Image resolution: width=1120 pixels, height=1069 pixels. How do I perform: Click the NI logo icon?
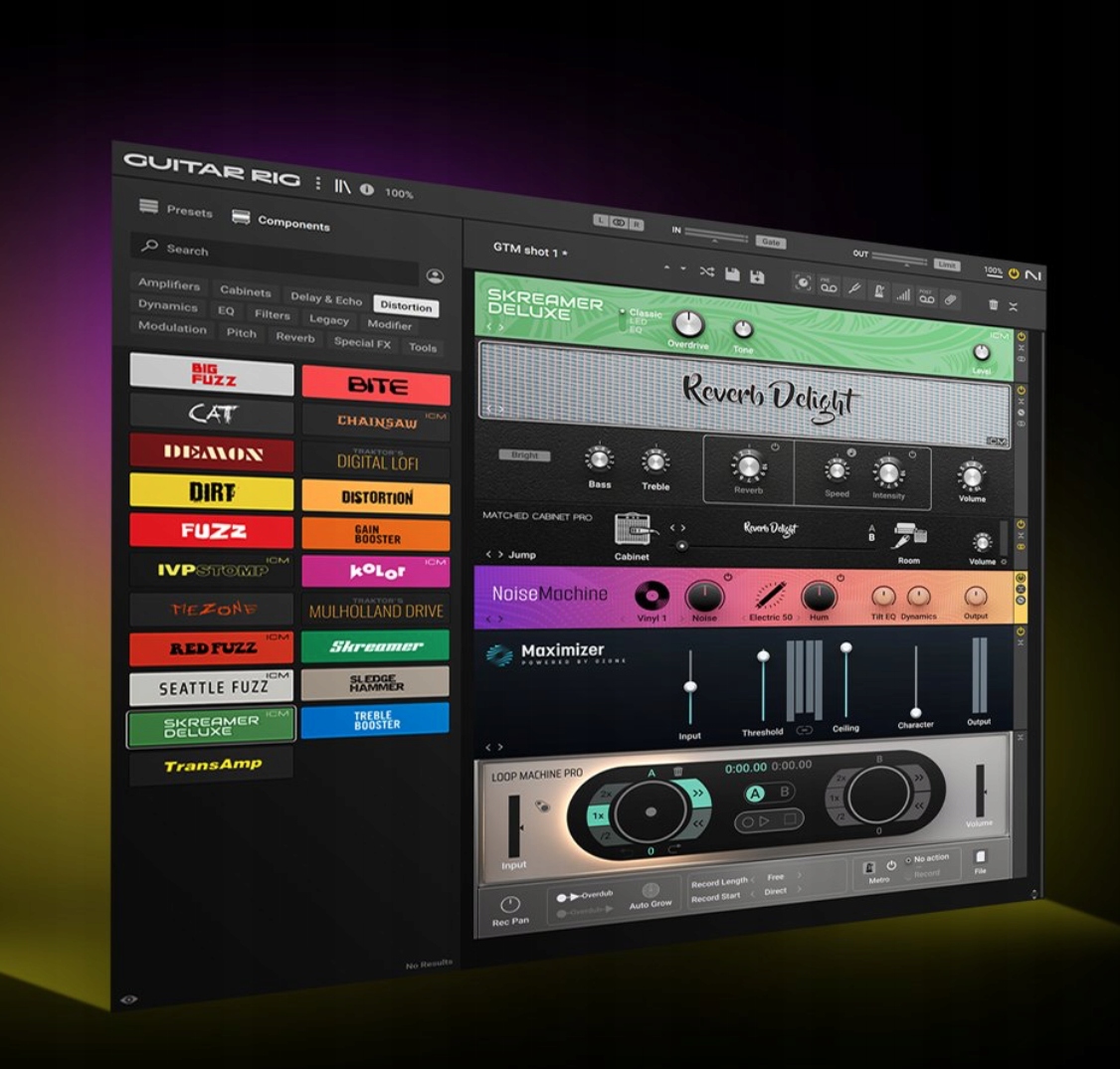coord(1033,274)
